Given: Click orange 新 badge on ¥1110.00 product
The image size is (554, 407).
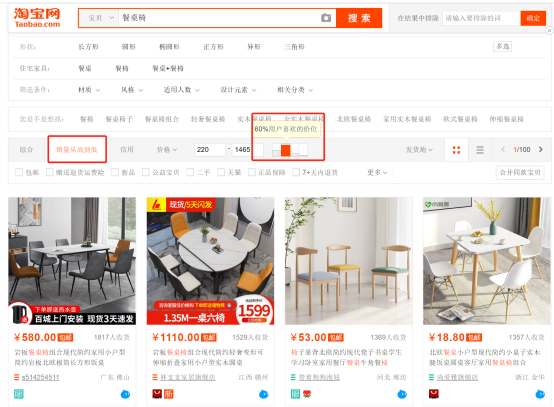Looking at the screenshot, I should tap(169, 394).
